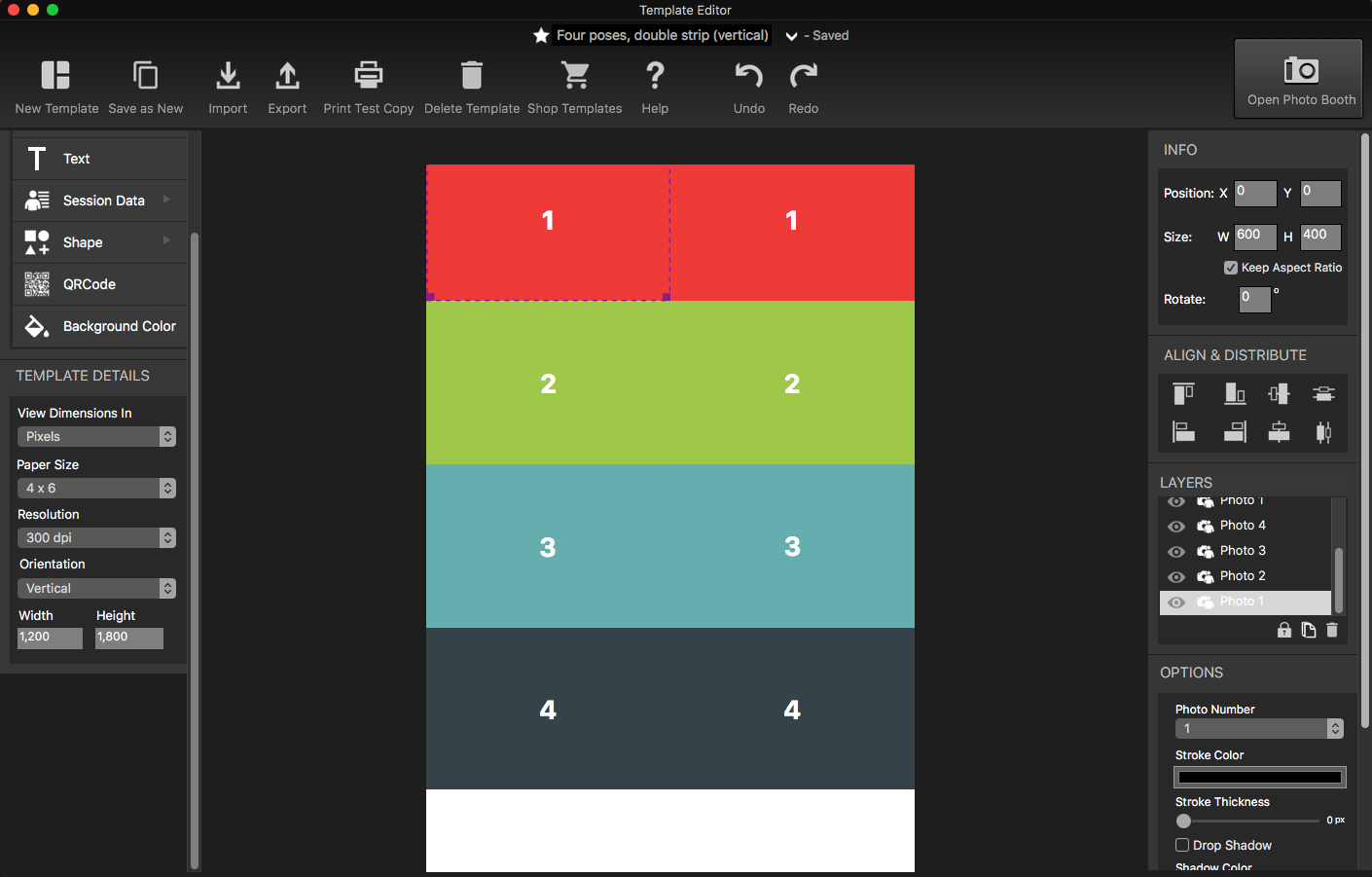This screenshot has height=877, width=1372.
Task: Enable Keep Aspect Ratio
Action: coord(1230,267)
